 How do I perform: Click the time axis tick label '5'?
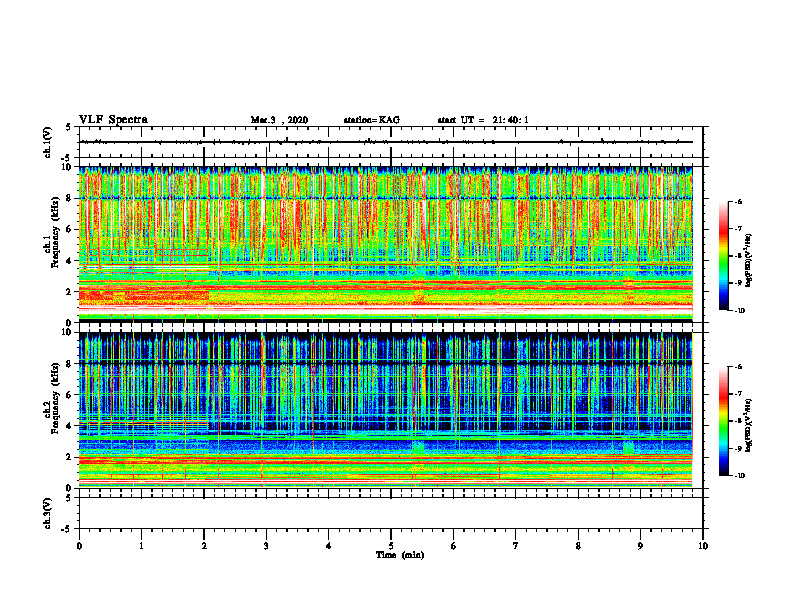pos(391,546)
